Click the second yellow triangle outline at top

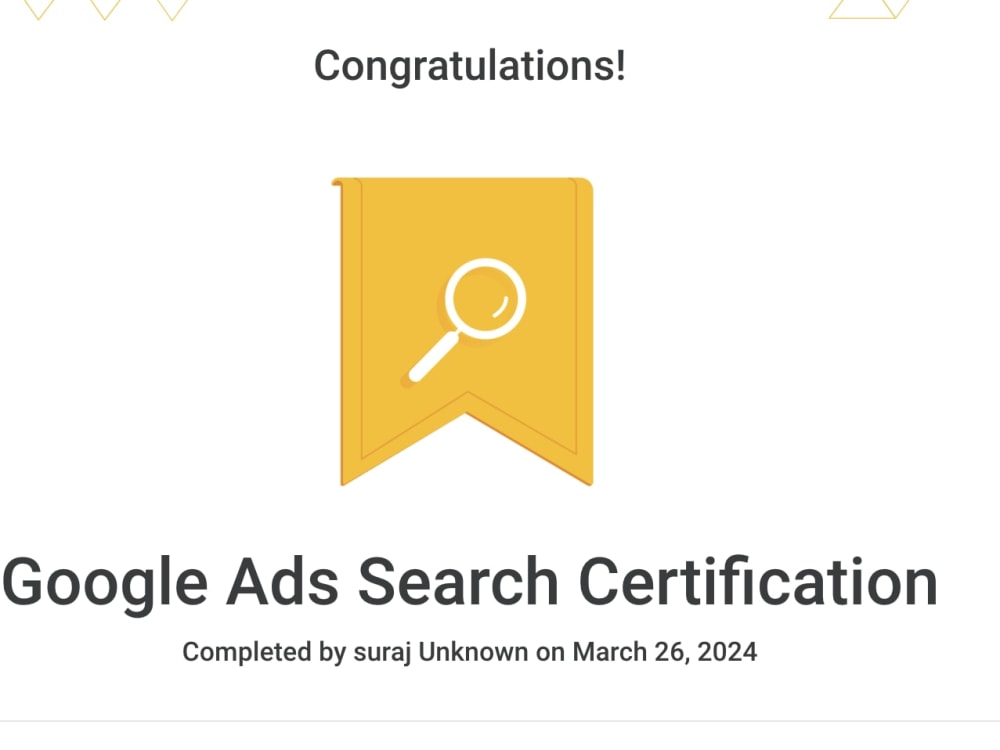pos(105,9)
